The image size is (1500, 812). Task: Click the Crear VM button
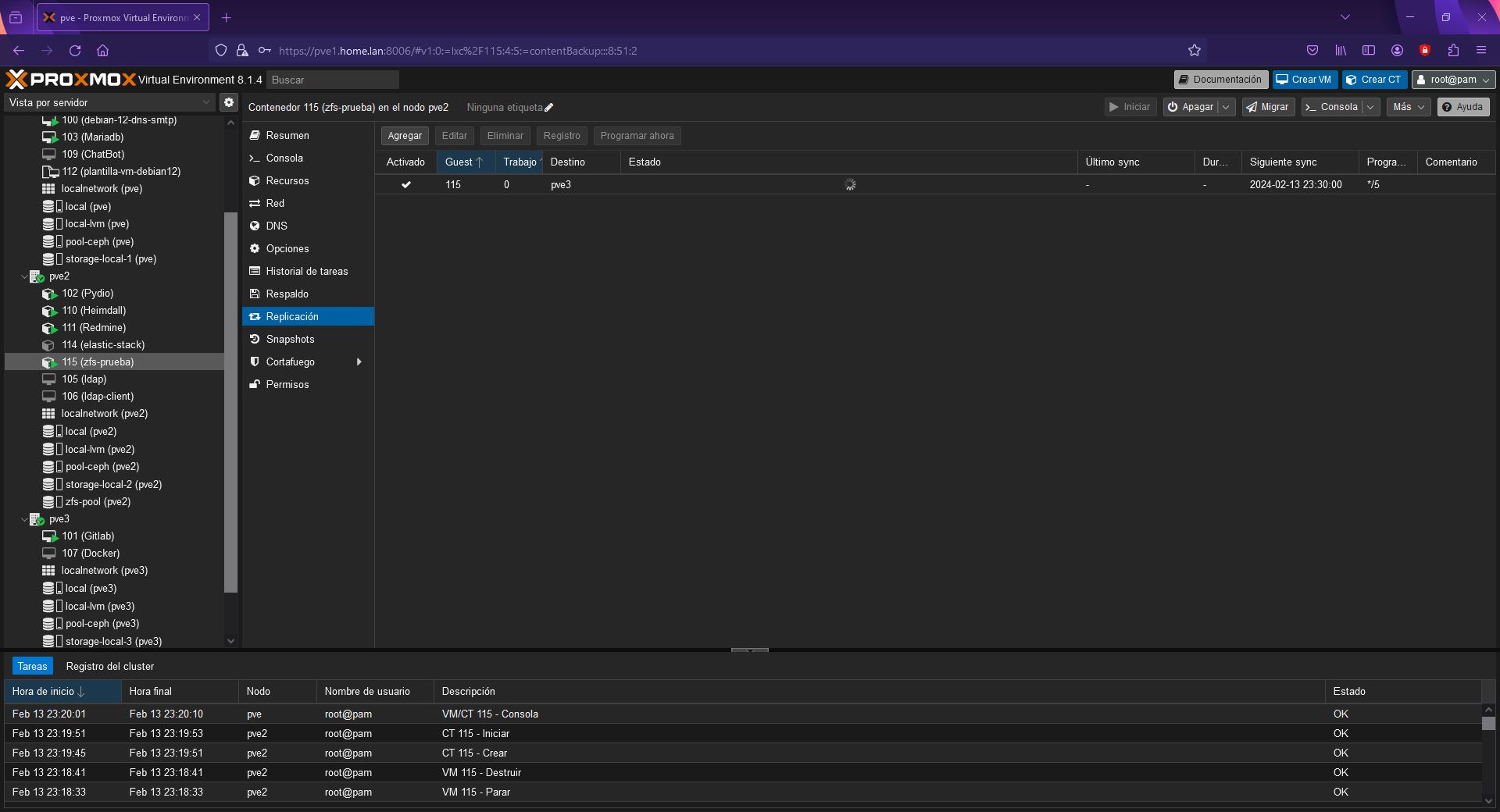pos(1305,80)
